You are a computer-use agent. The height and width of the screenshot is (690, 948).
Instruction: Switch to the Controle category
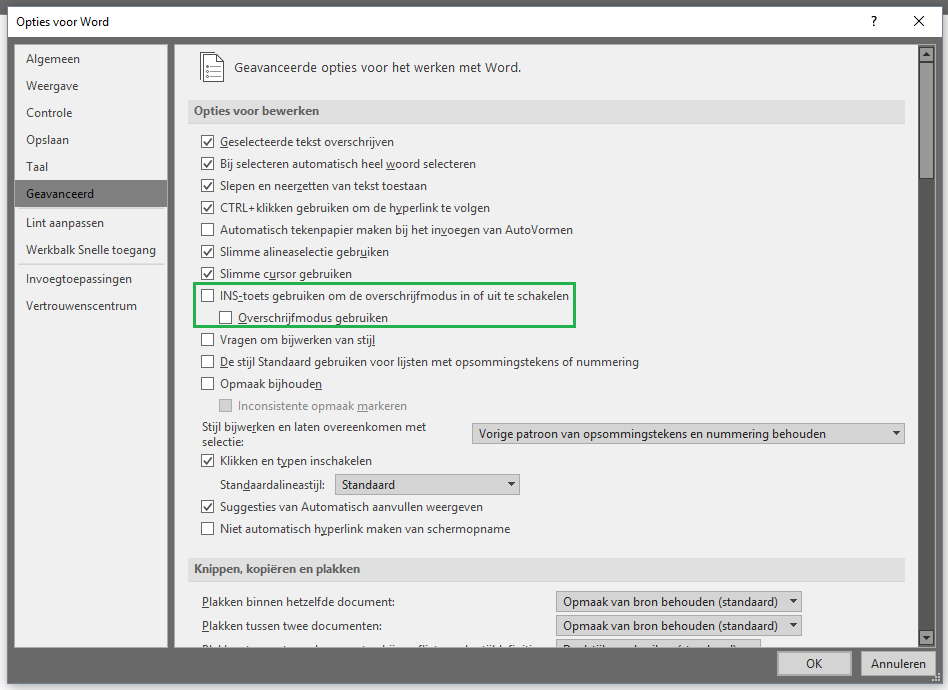(91, 112)
